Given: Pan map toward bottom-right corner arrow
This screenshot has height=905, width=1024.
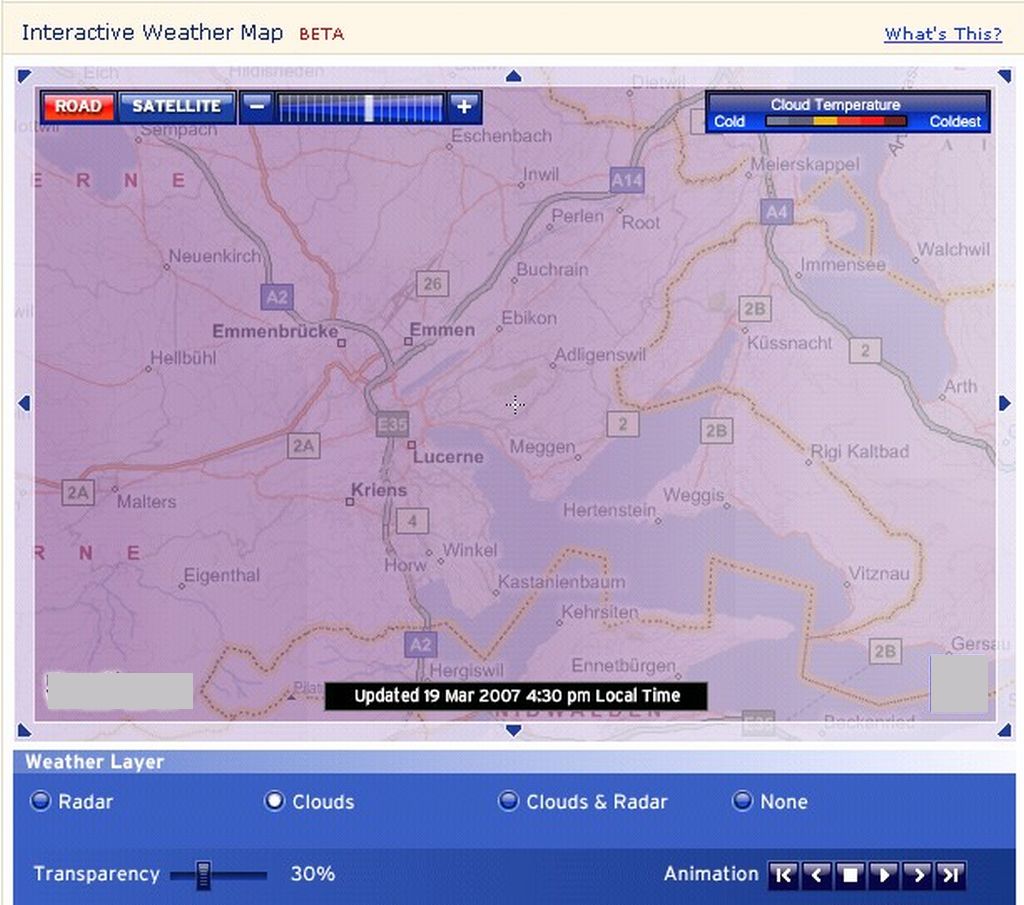Looking at the screenshot, I should [1004, 731].
